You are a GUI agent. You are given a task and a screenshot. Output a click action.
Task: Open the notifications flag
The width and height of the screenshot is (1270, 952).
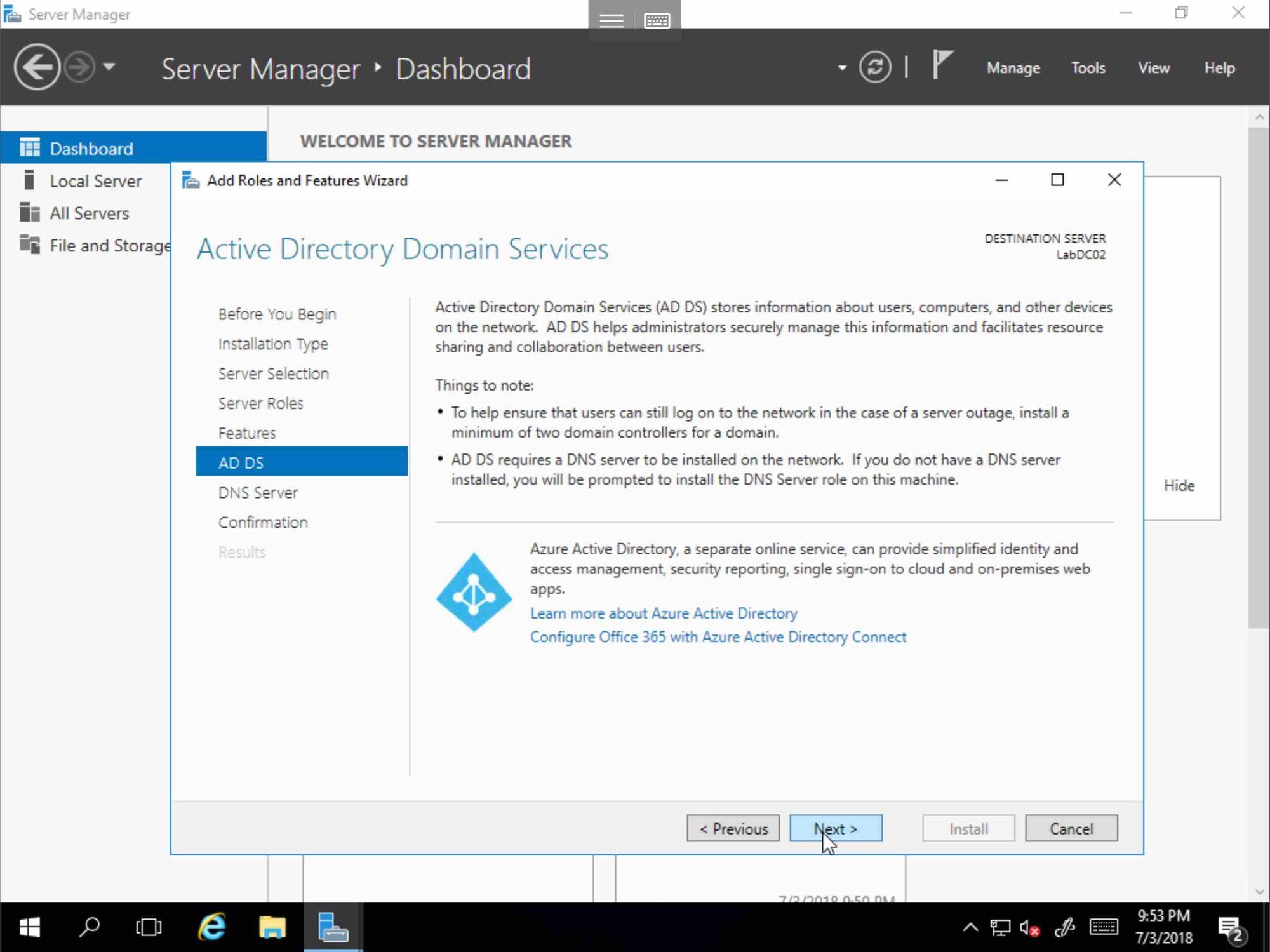pyautogui.click(x=942, y=65)
